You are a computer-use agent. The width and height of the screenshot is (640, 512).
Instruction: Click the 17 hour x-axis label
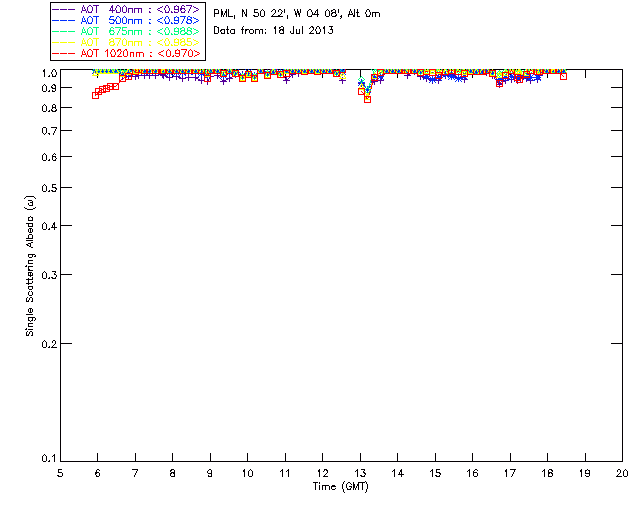pyautogui.click(x=510, y=473)
